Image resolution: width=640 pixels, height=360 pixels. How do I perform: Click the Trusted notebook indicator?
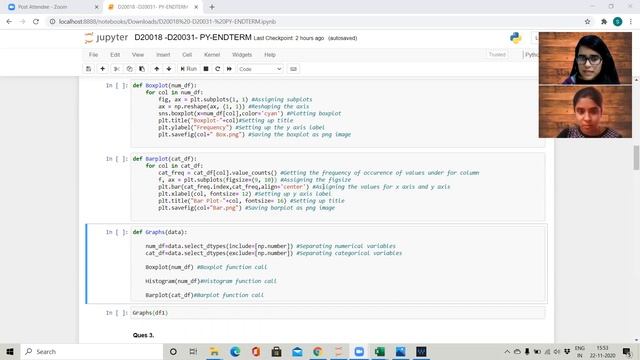point(497,54)
